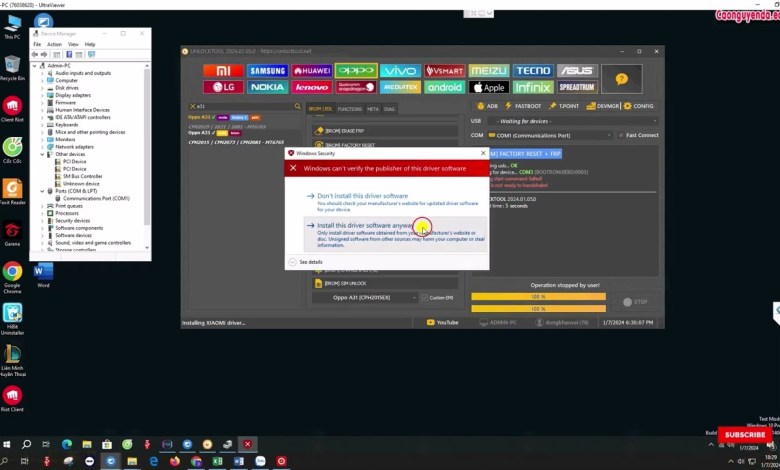Screen dimensions: 780x470
Task: Open the YouTube link in status bar
Action: 442,322
